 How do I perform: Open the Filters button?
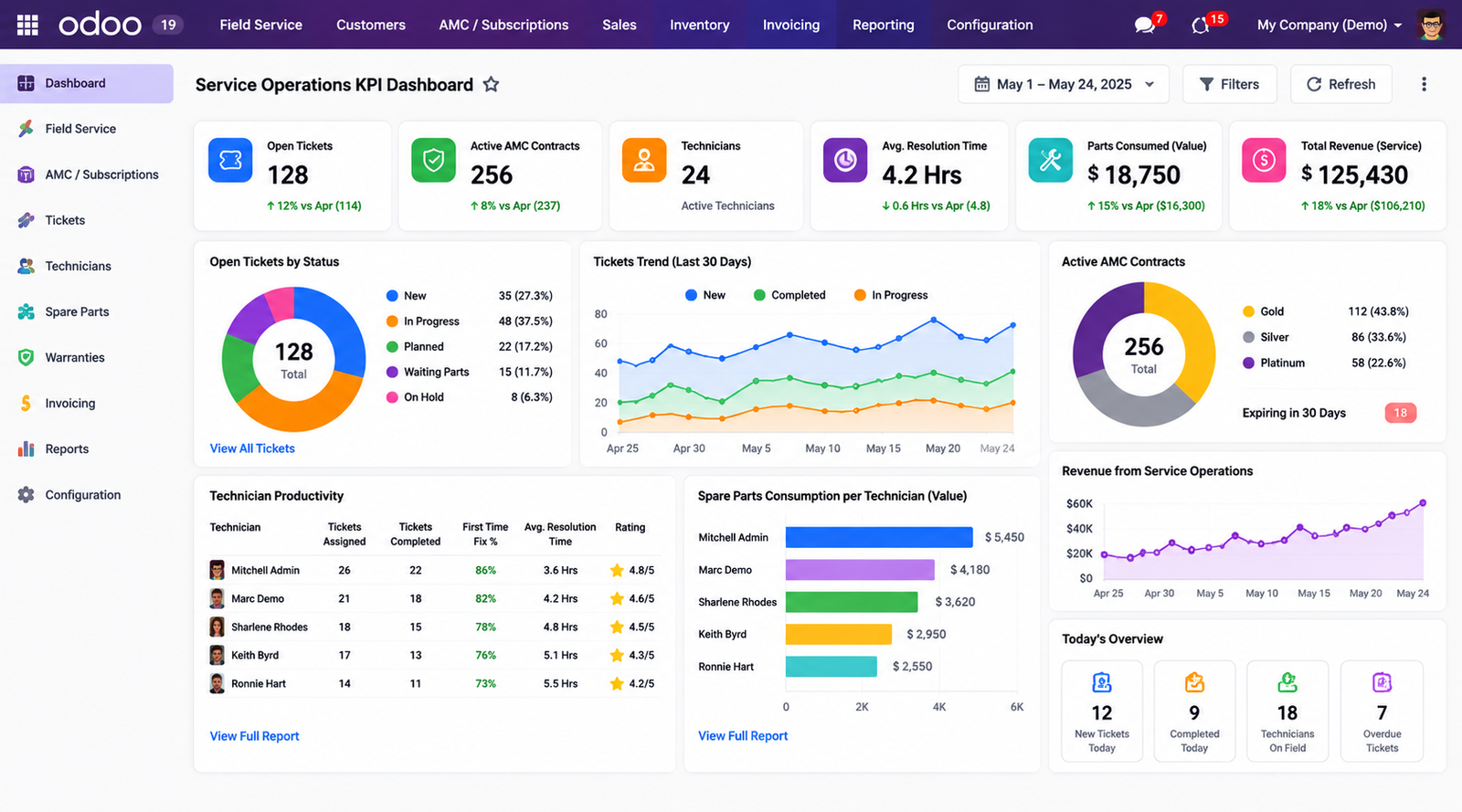tap(1229, 84)
